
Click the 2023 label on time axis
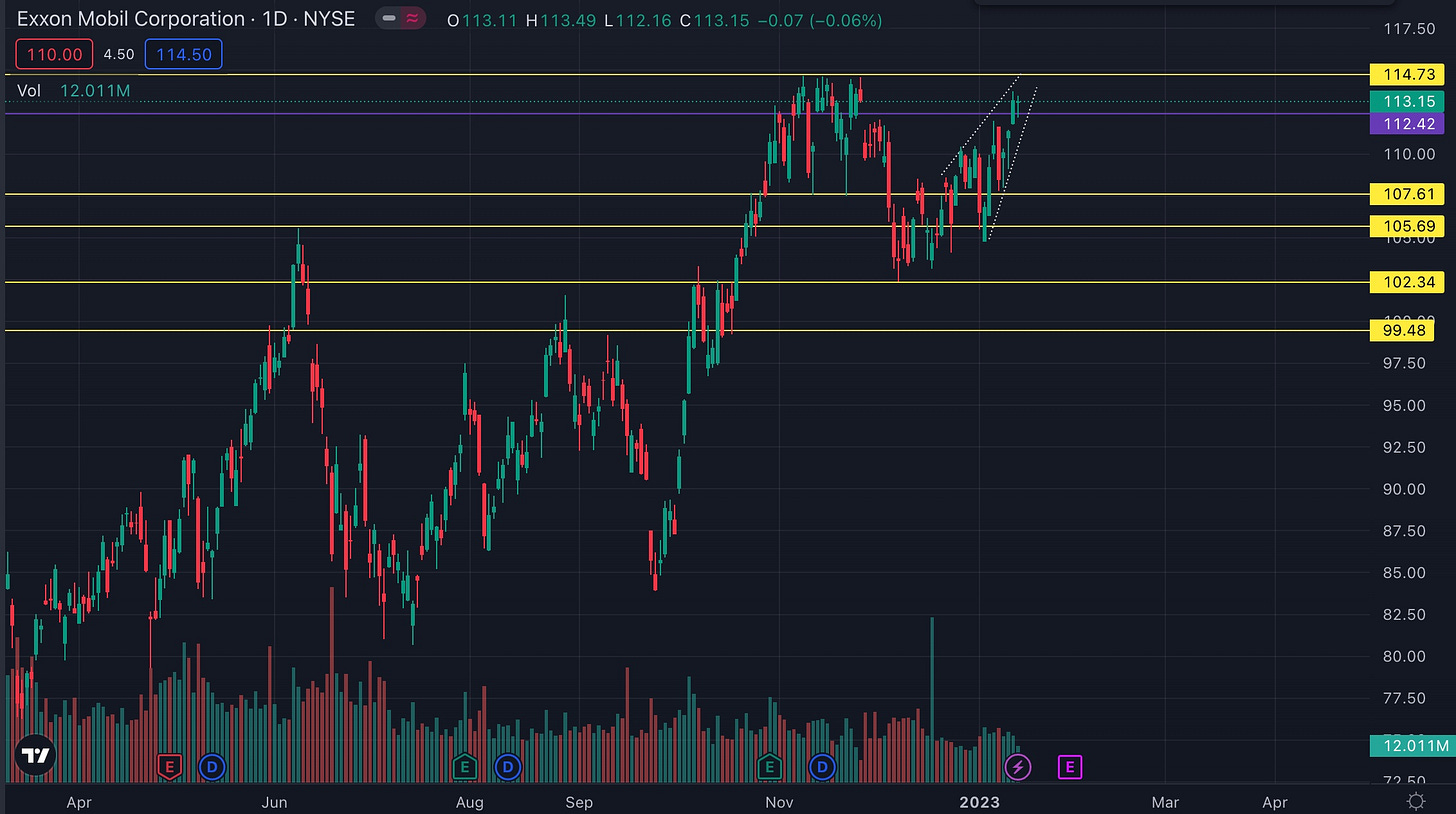[x=981, y=802]
